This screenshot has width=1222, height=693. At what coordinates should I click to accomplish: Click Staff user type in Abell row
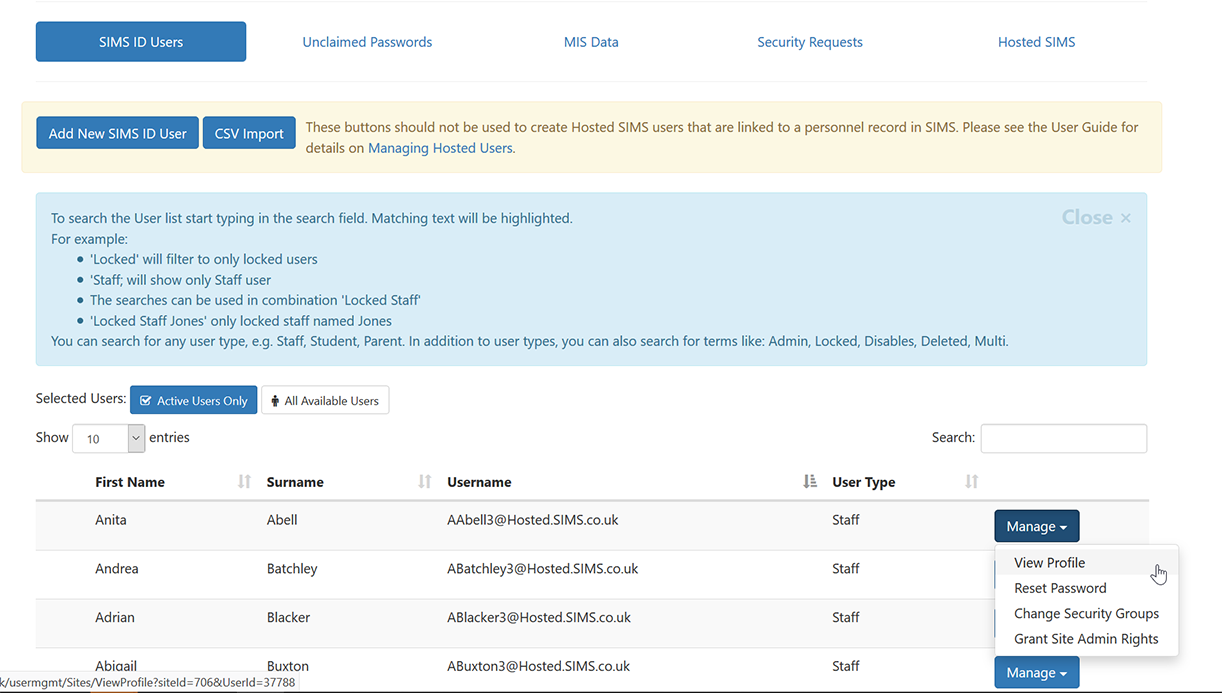(x=846, y=520)
